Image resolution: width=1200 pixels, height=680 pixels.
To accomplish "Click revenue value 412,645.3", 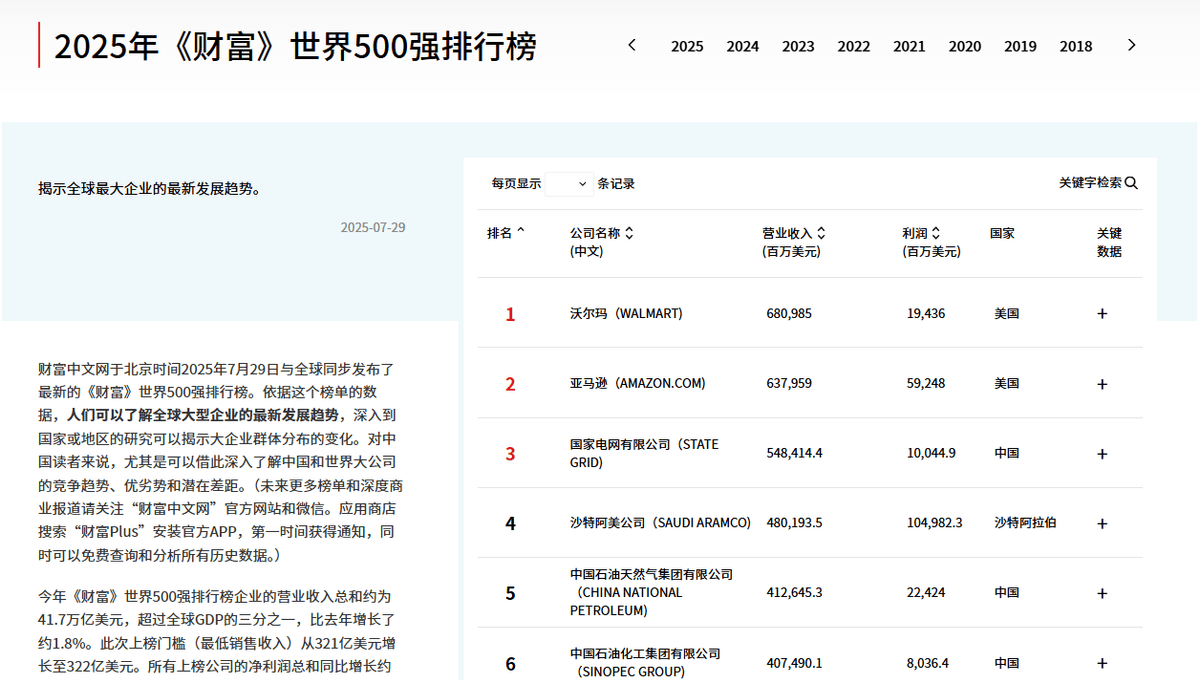I will click(x=794, y=592).
